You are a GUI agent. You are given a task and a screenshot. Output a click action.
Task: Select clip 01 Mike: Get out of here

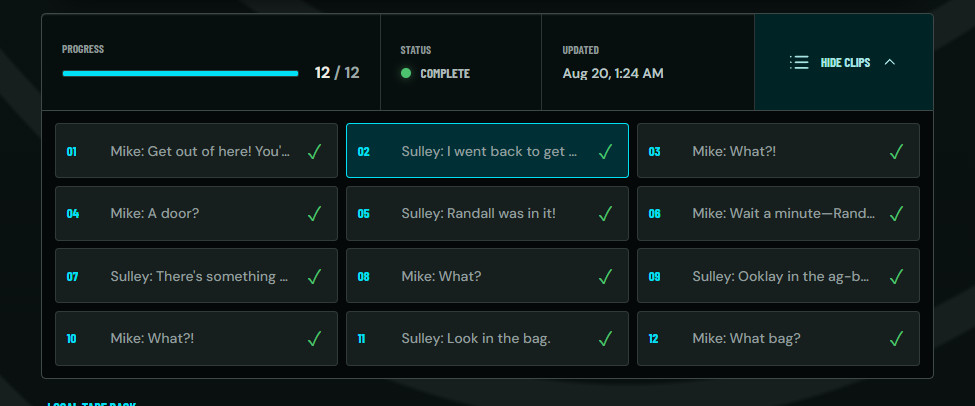pyautogui.click(x=196, y=150)
